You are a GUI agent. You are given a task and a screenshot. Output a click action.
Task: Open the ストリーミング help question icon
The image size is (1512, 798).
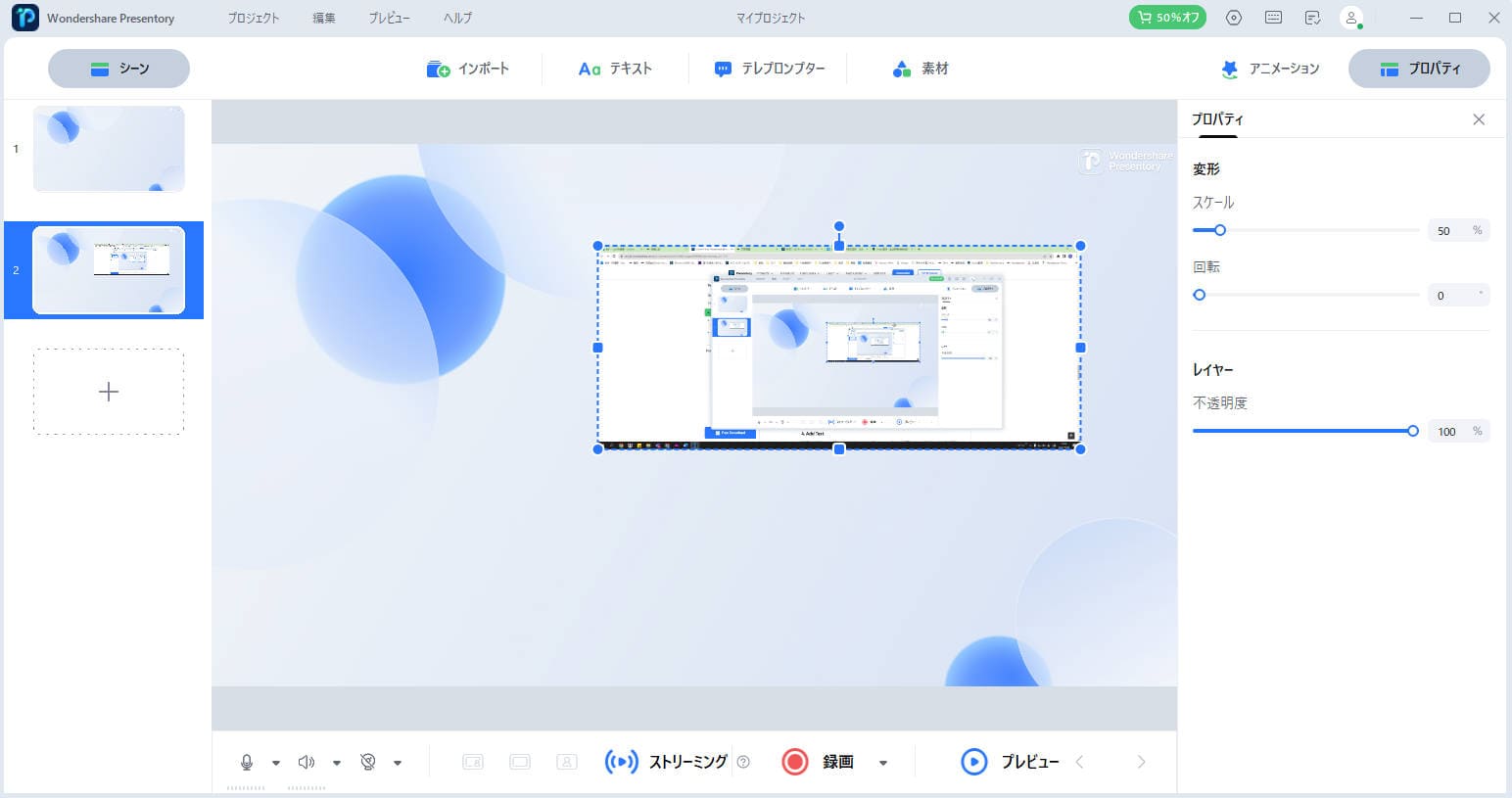pyautogui.click(x=743, y=762)
